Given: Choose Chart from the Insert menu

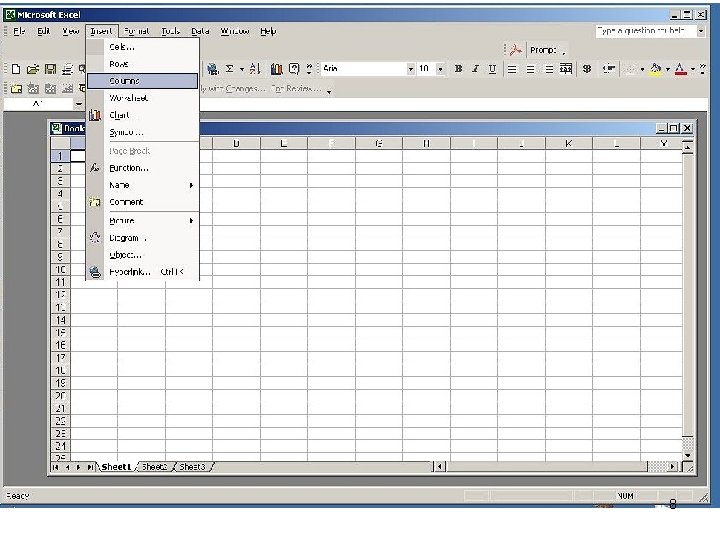Looking at the screenshot, I should pos(143,115).
